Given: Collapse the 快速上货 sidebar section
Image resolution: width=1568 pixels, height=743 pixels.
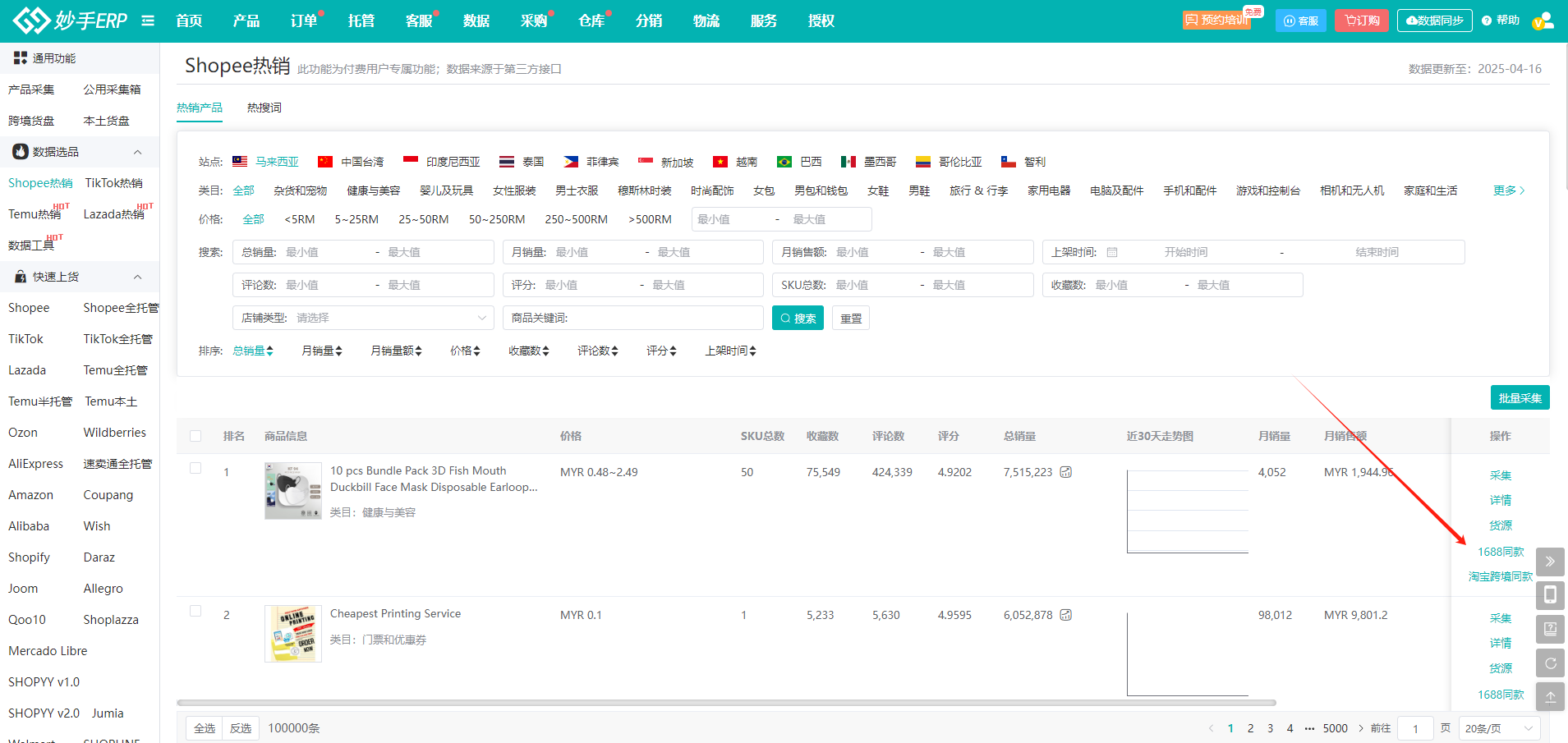Looking at the screenshot, I should (138, 277).
